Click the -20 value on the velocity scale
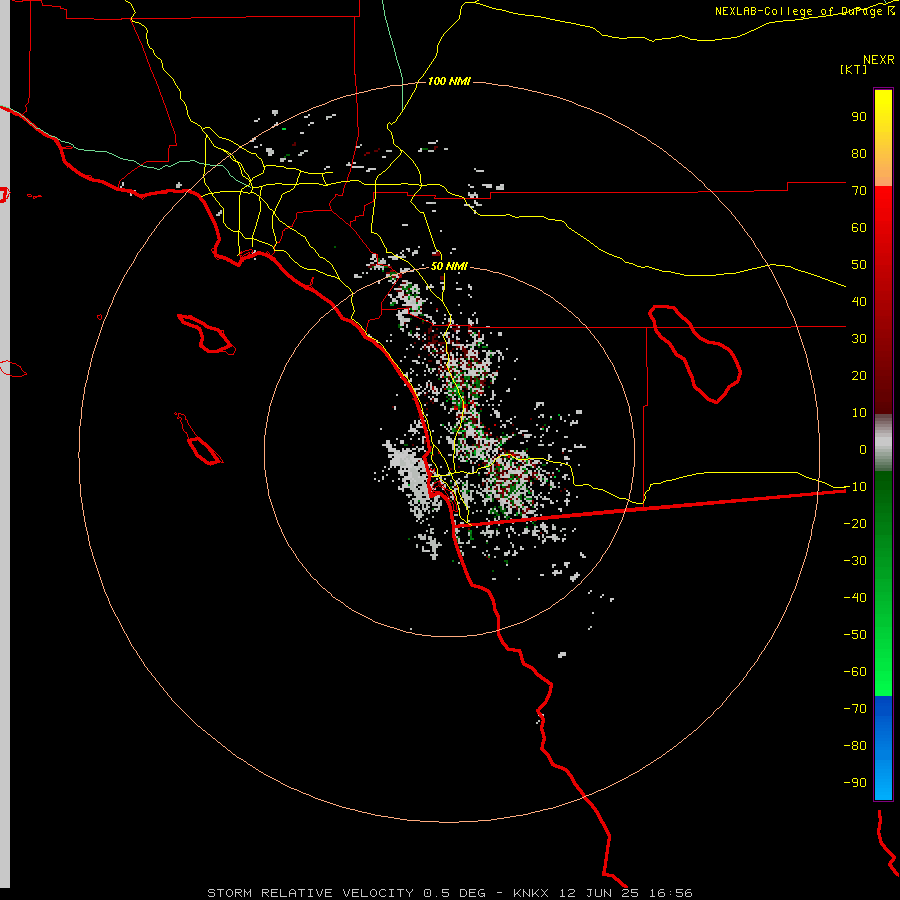The height and width of the screenshot is (900, 900). click(855, 524)
